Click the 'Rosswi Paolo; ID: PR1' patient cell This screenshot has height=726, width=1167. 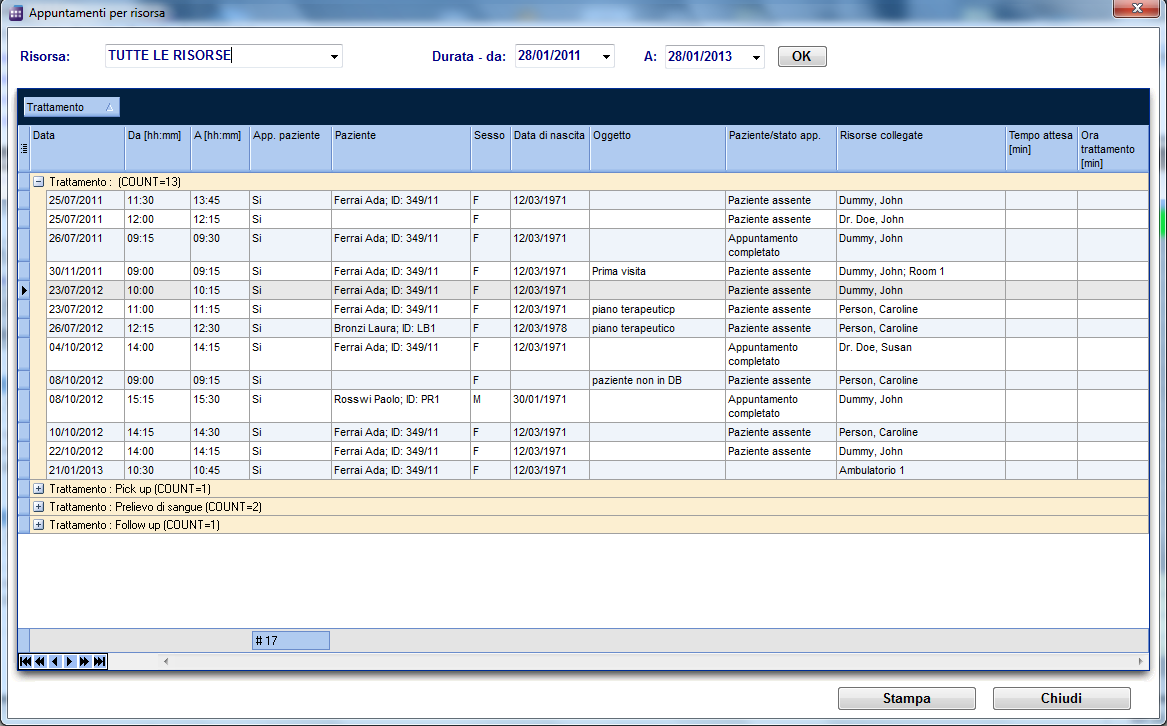[401, 407]
